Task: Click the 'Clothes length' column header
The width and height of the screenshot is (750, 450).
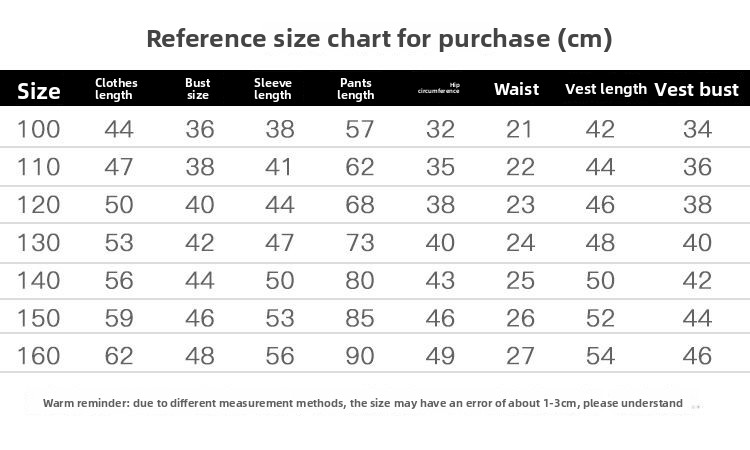Action: click(x=116, y=89)
